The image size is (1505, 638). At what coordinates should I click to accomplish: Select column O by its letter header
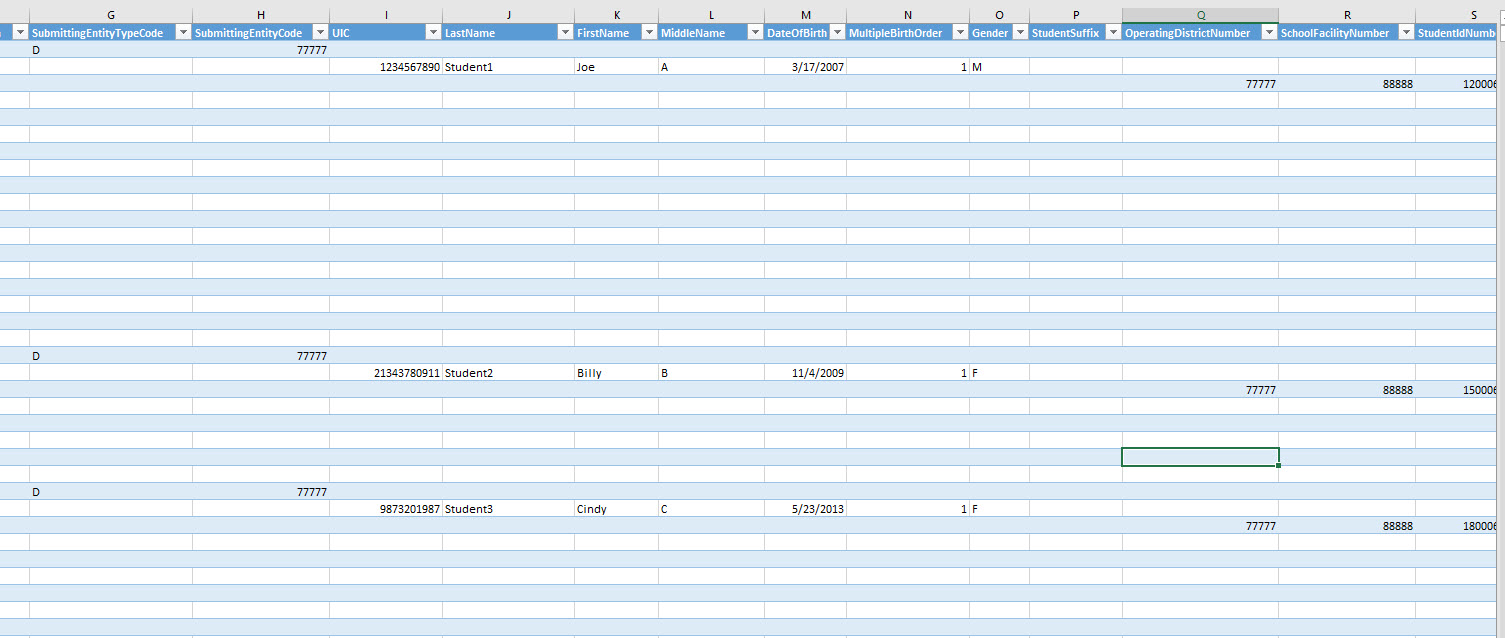[999, 15]
